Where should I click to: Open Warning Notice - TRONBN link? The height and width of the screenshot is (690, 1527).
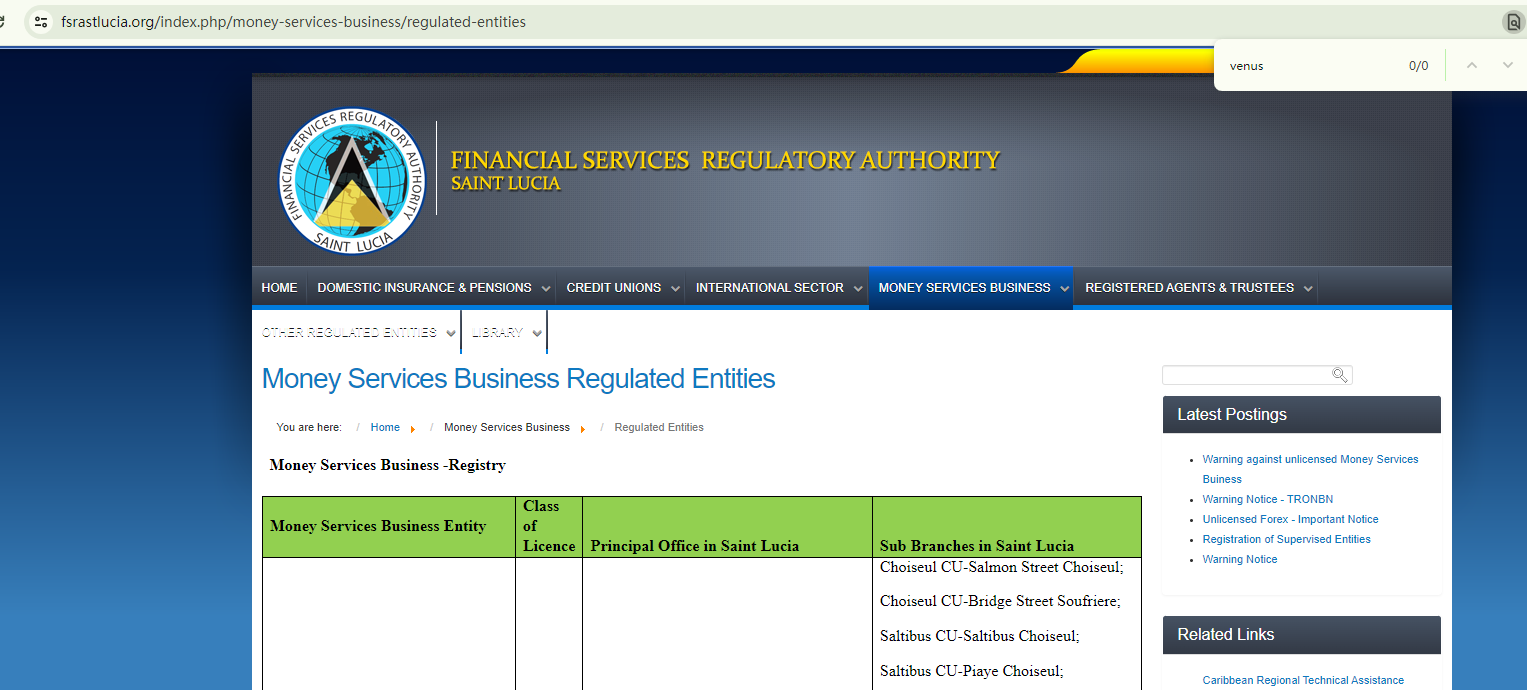pyautogui.click(x=1267, y=499)
